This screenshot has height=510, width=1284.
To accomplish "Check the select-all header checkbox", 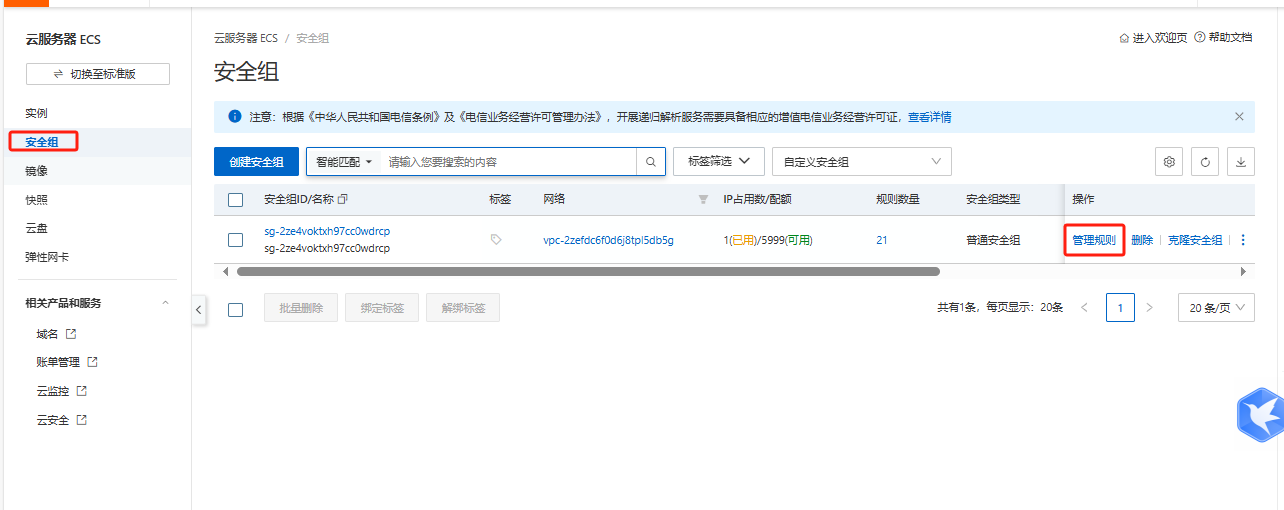I will click(x=236, y=200).
